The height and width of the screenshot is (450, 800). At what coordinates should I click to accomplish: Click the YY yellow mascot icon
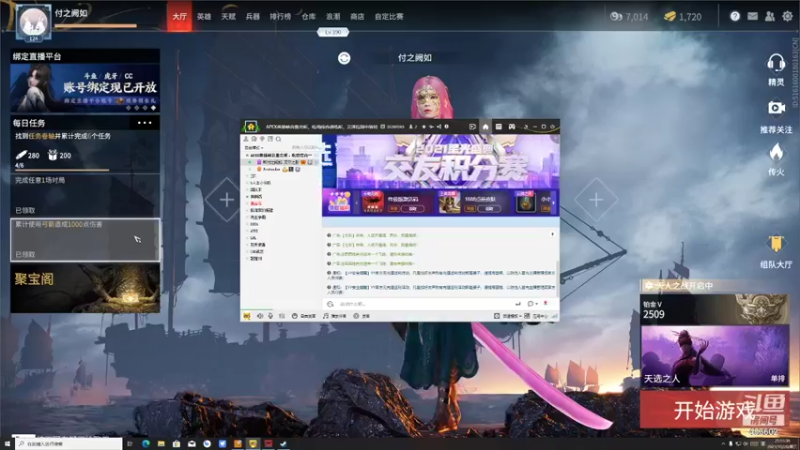247,316
